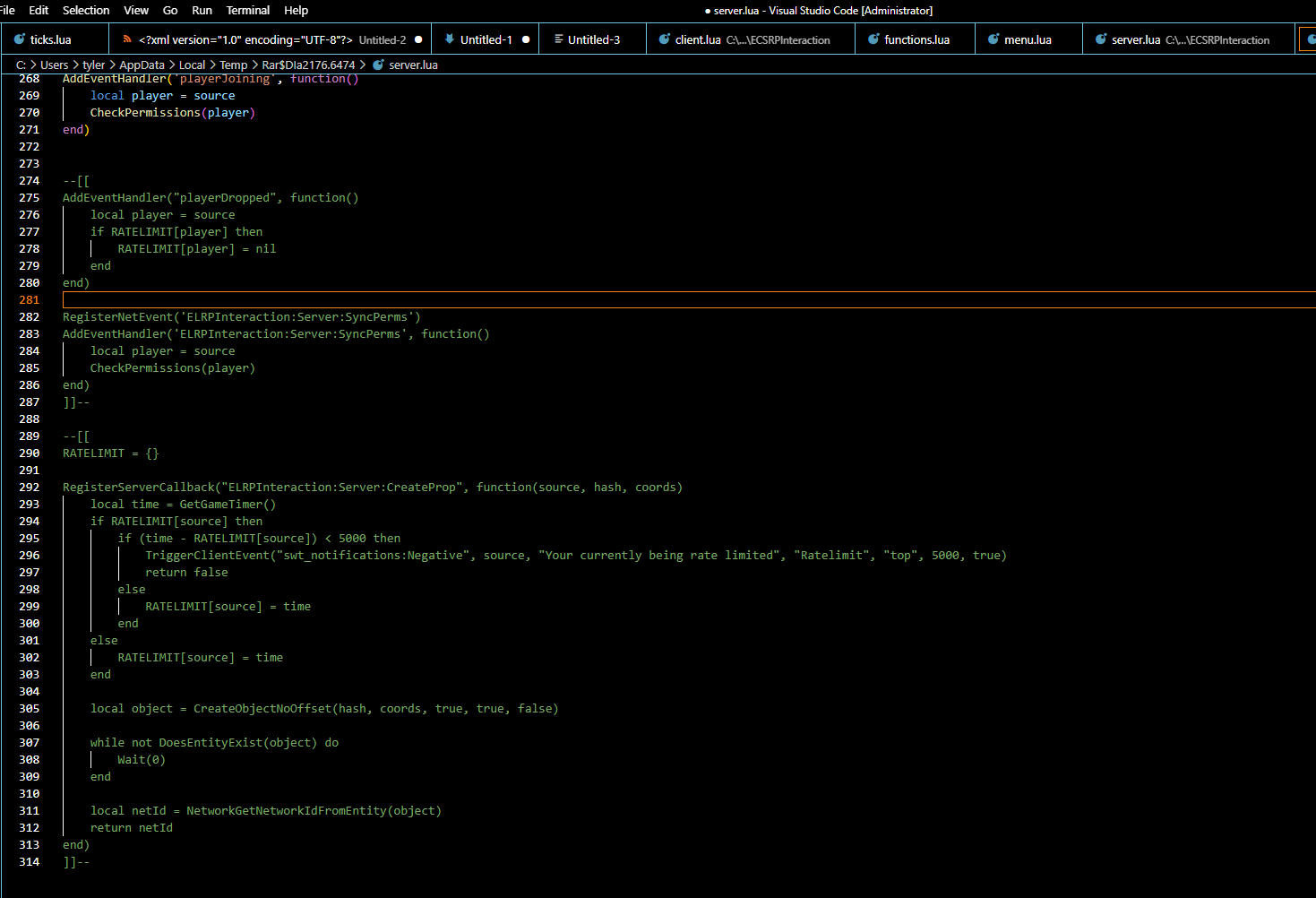Click the file icon on the Untitled-1 tab
Viewport: 1316px width, 898px height.
[449, 39]
